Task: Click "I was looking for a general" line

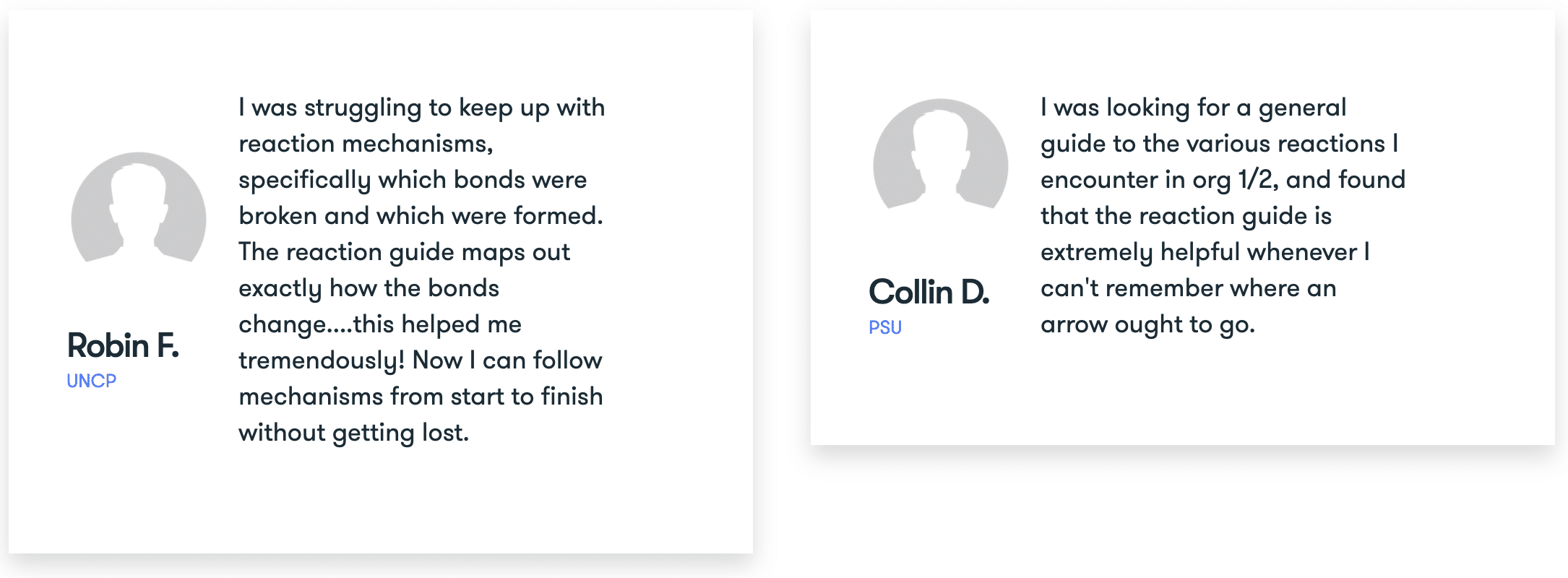Action: [x=1193, y=108]
